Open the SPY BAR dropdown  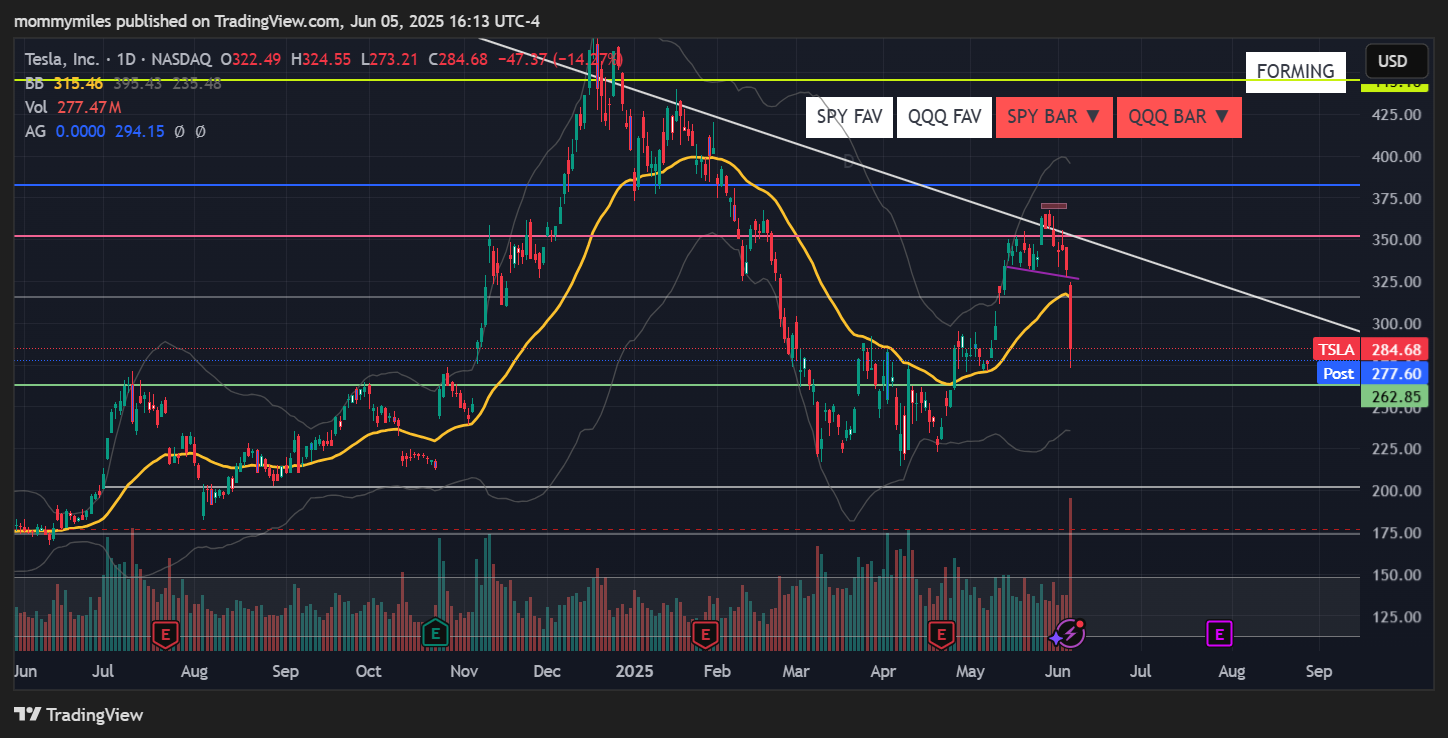point(1054,117)
